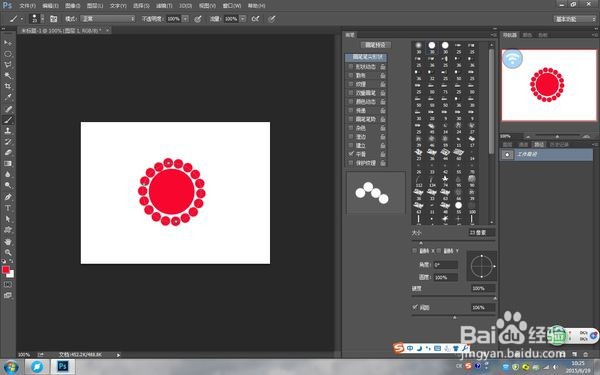Viewport: 600px width, 375px height.
Task: Select the Gradient tool
Action: click(x=8, y=163)
